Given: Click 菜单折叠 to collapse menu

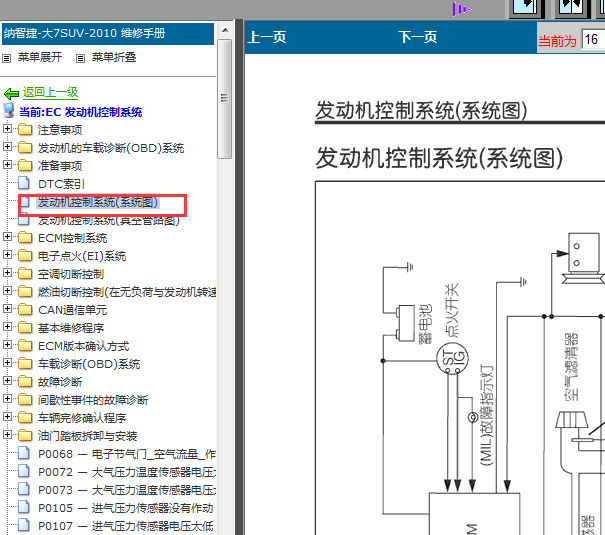Looking at the screenshot, I should click(114, 57).
